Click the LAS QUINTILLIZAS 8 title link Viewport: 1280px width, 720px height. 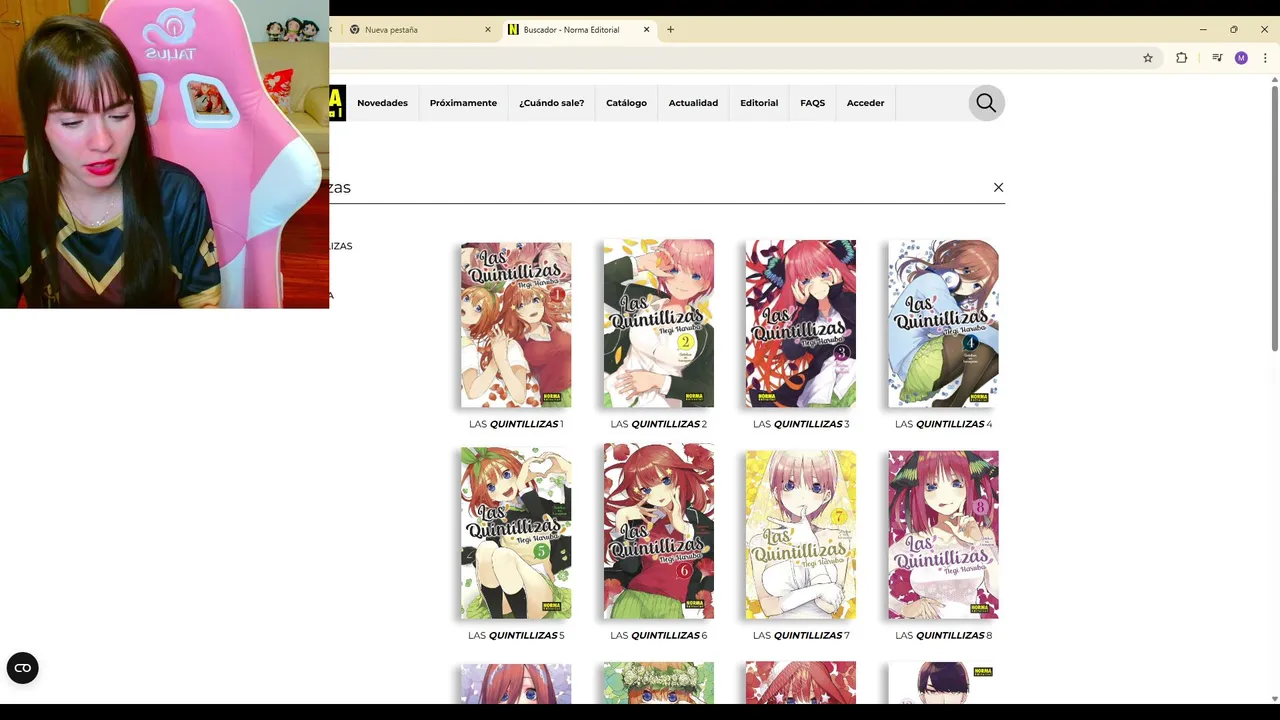click(x=943, y=635)
